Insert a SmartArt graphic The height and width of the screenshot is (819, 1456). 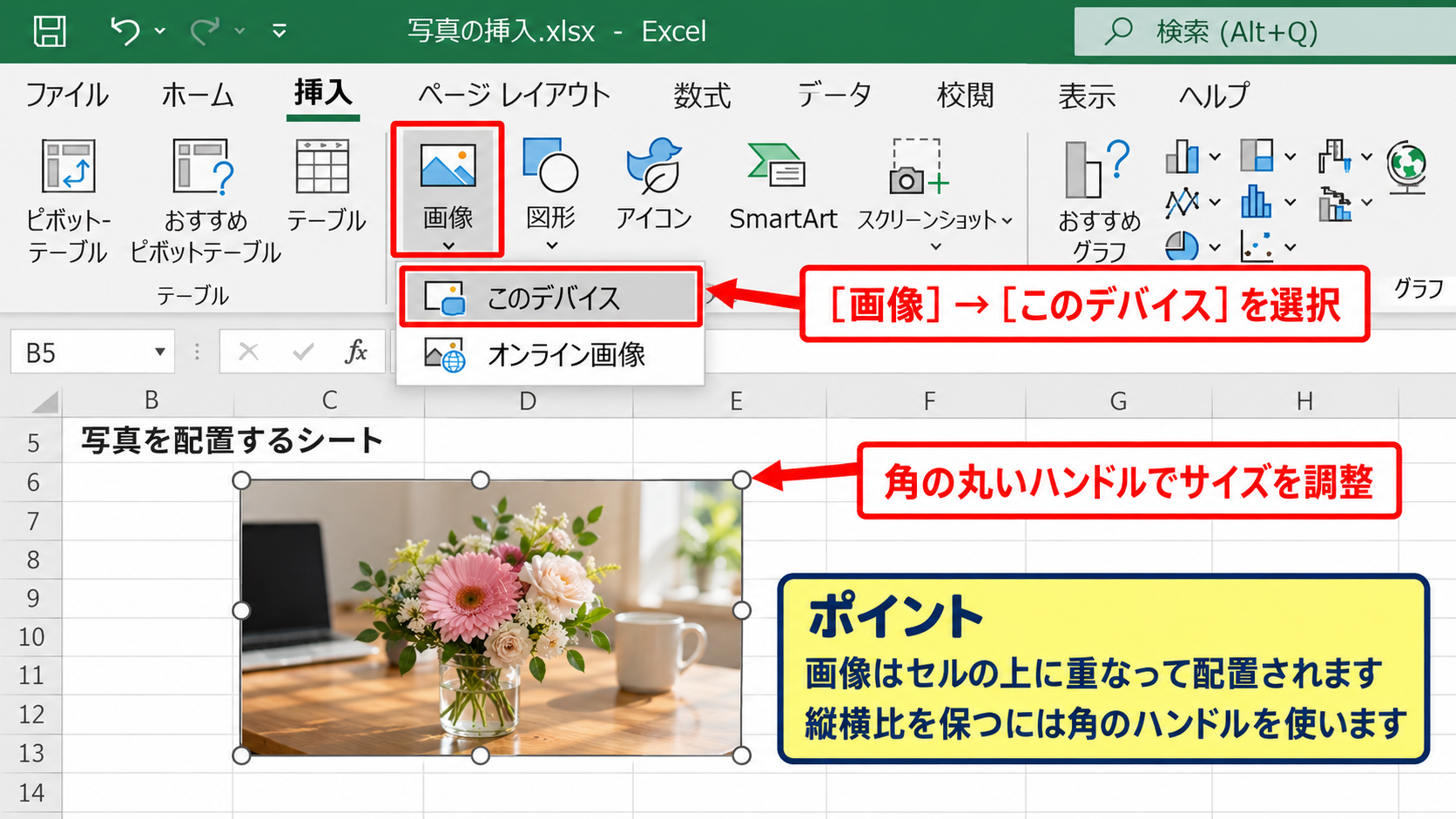(783, 187)
